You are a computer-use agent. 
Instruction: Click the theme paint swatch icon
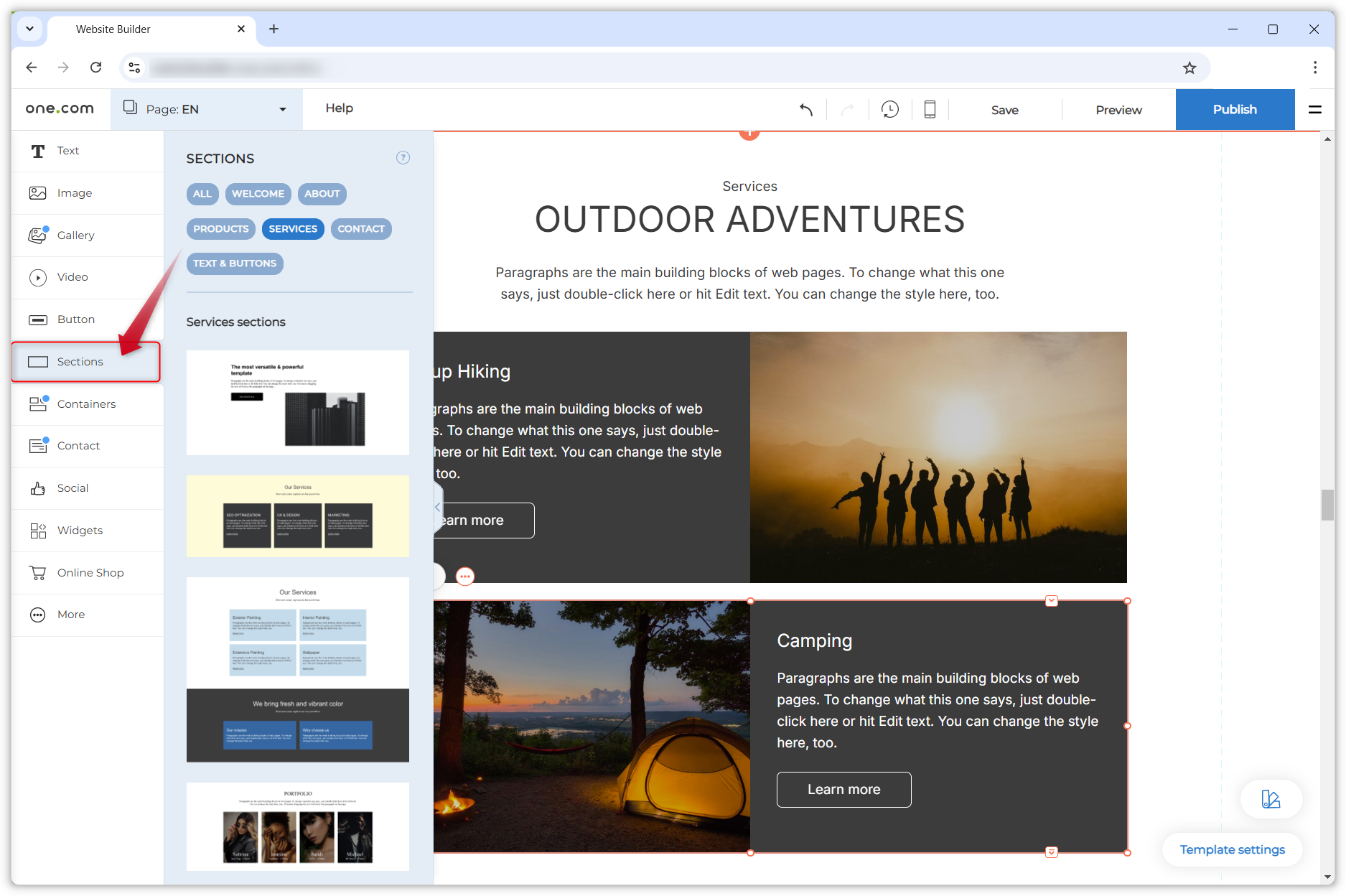pos(1271,799)
